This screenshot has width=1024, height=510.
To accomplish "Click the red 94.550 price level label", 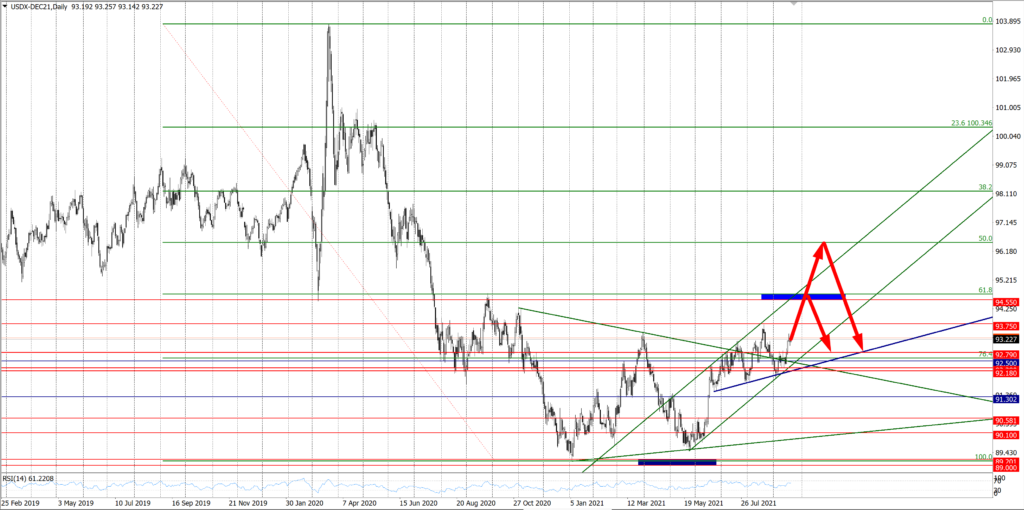I will pos(1007,301).
